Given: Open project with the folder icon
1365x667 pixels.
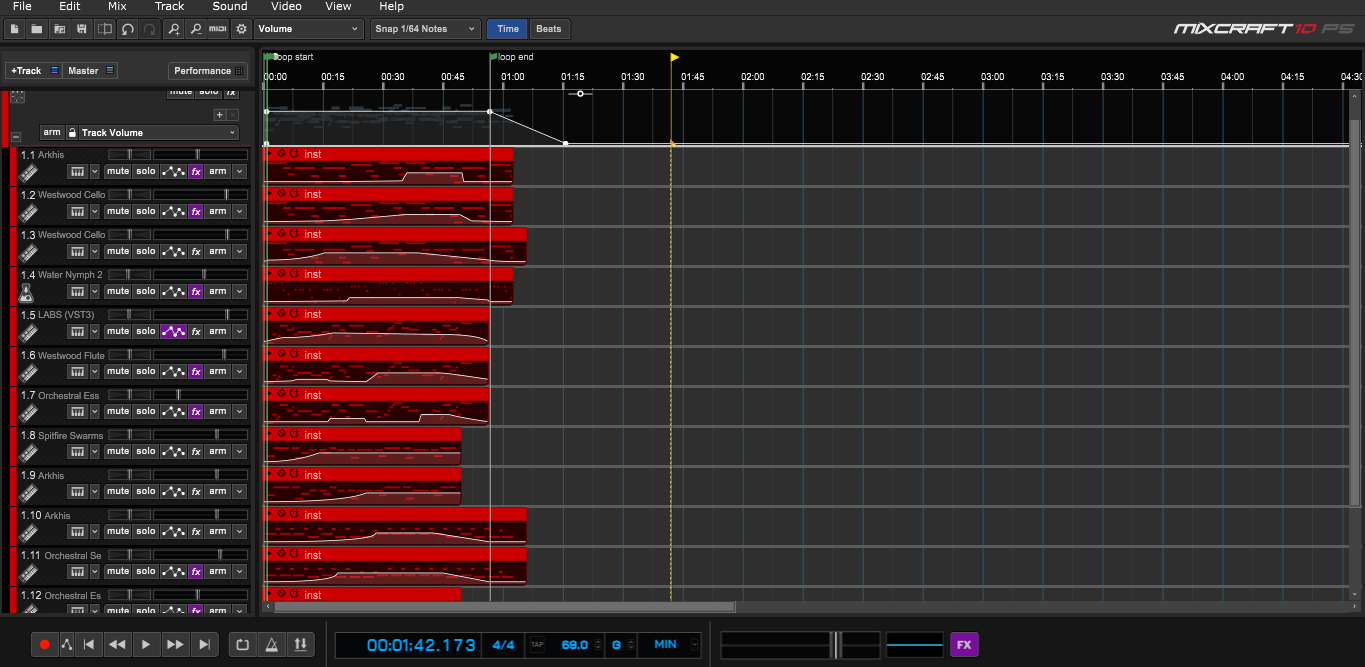Looking at the screenshot, I should point(37,29).
